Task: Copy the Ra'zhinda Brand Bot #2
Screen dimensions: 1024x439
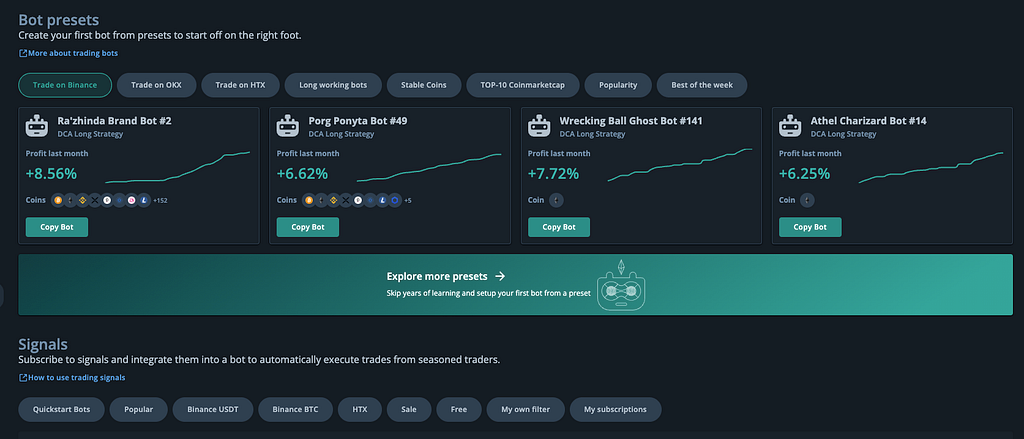Action: (x=57, y=227)
